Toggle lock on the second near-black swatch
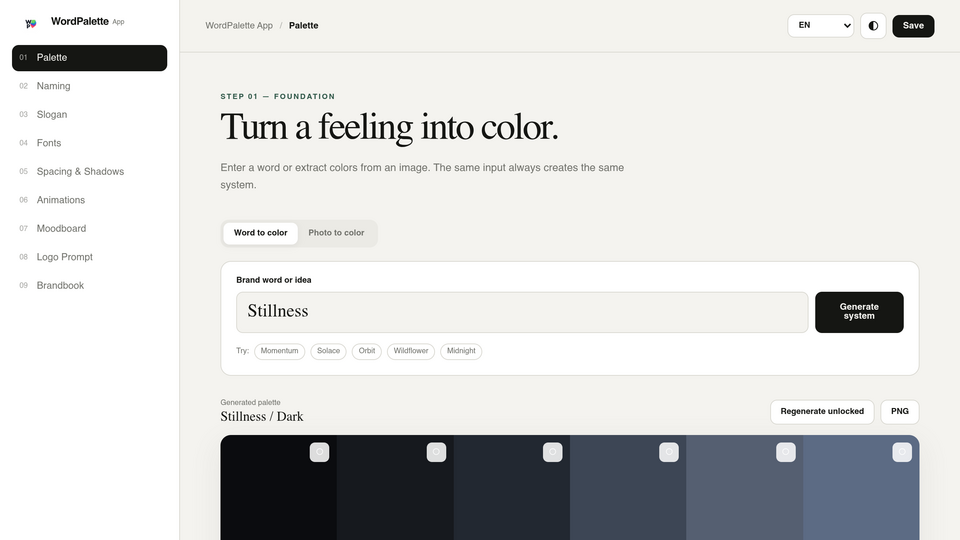 (436, 452)
